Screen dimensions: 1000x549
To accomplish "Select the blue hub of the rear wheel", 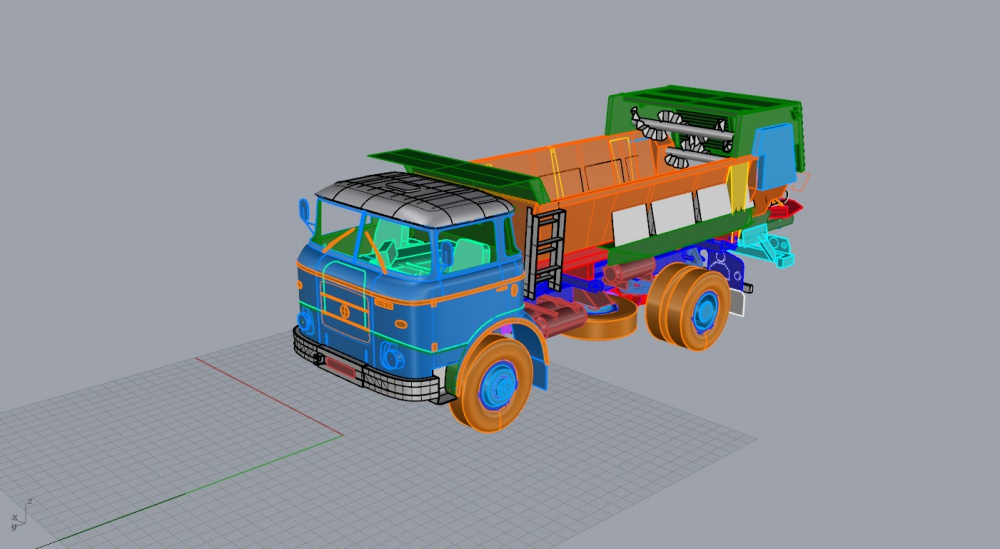I will click(x=706, y=311).
